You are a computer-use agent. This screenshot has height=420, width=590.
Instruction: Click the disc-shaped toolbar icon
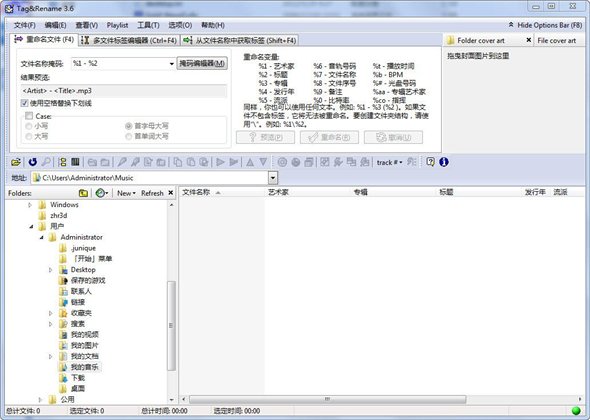(x=282, y=162)
